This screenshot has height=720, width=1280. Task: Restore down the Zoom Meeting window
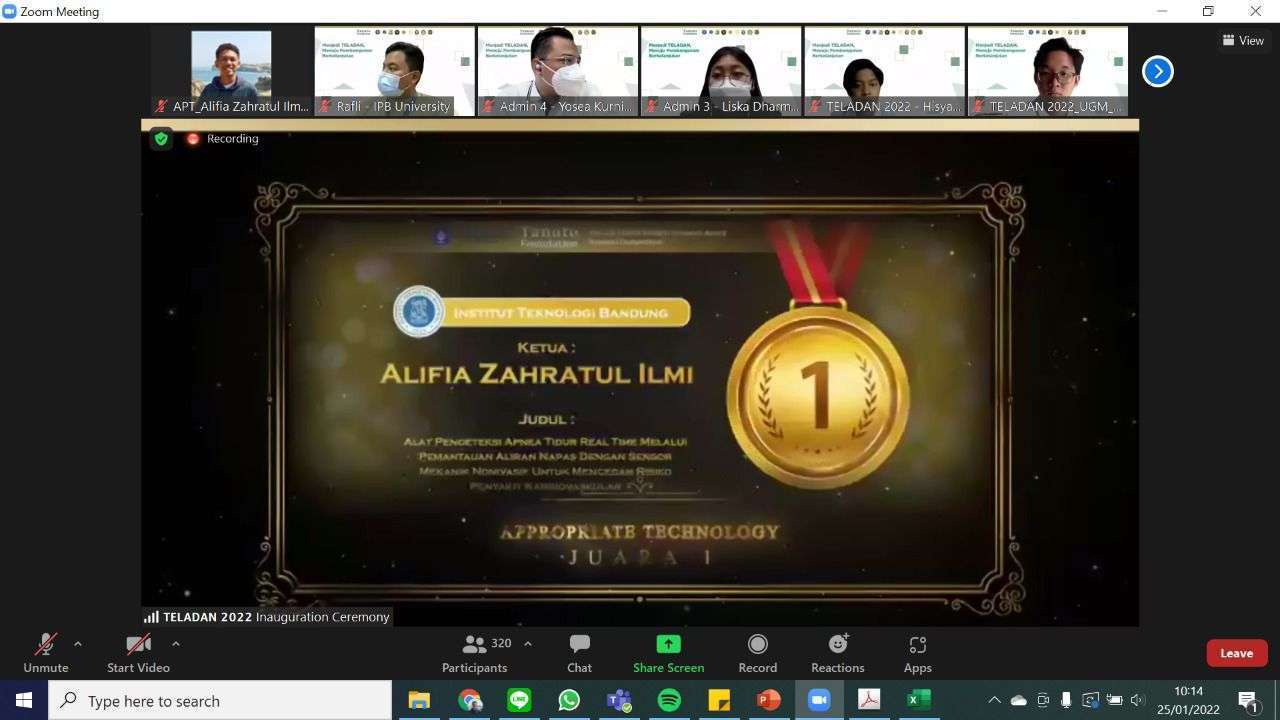pos(1208,11)
